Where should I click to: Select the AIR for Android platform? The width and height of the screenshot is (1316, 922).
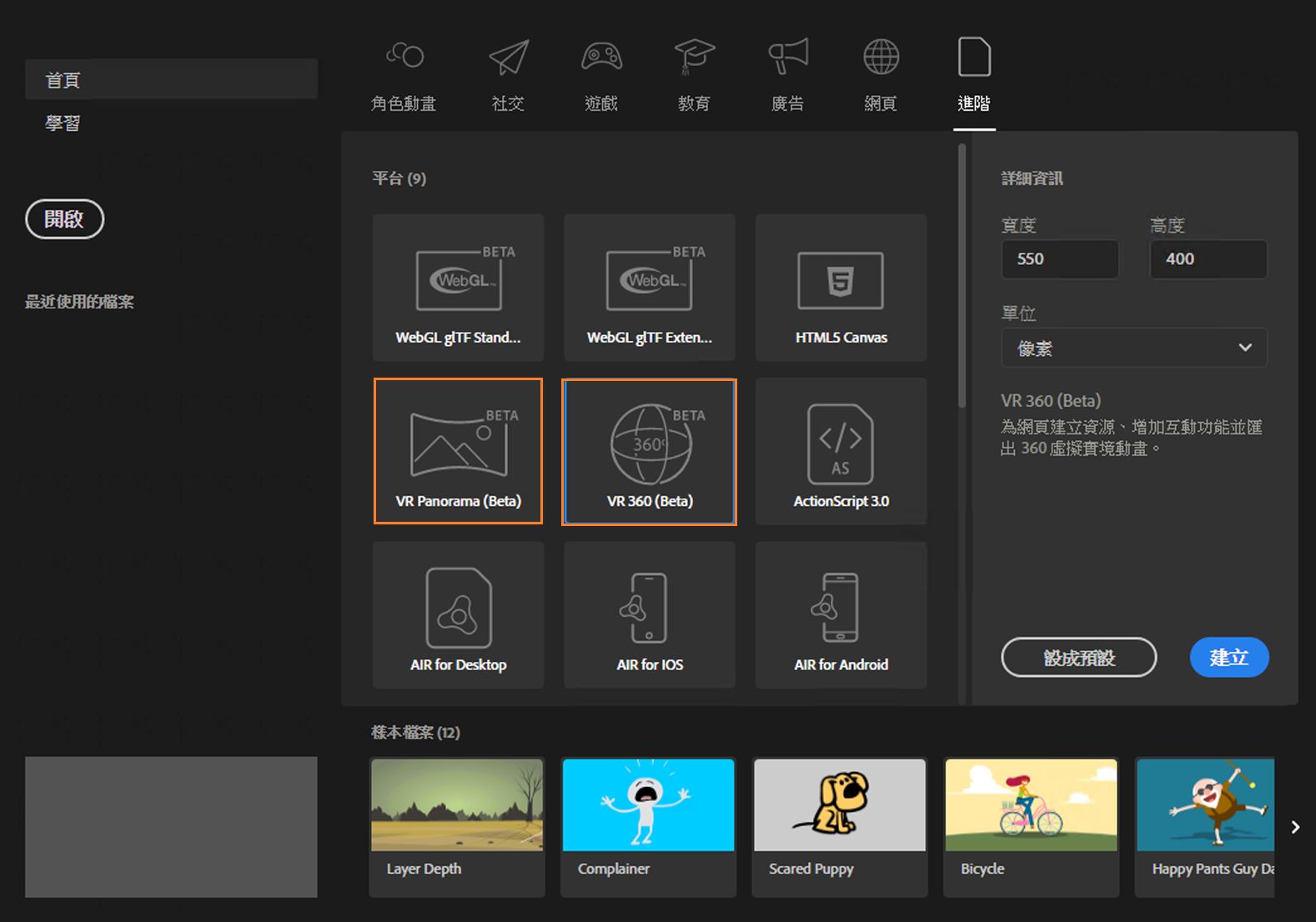click(x=841, y=614)
